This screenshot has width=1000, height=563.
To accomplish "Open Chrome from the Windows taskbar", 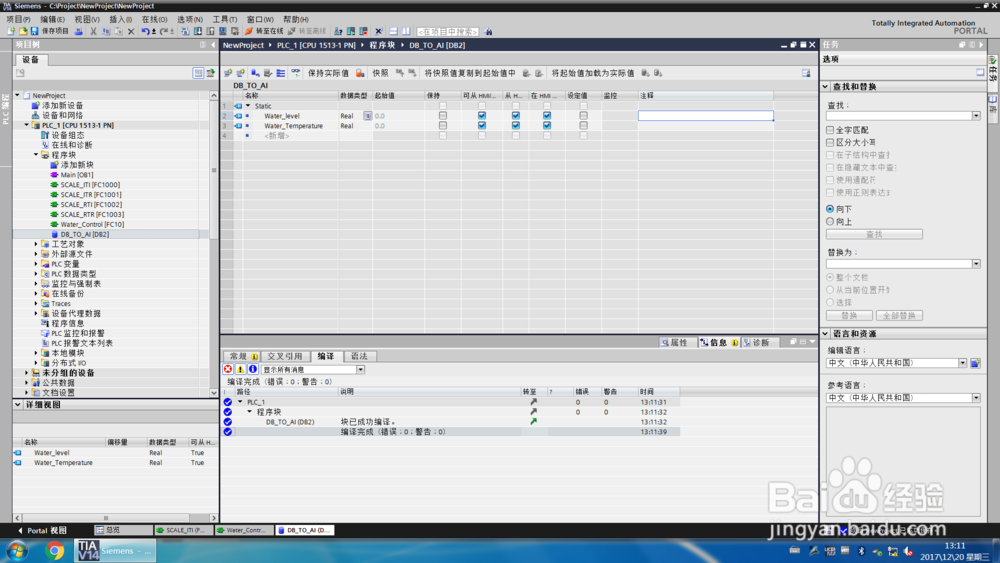I will click(x=55, y=550).
